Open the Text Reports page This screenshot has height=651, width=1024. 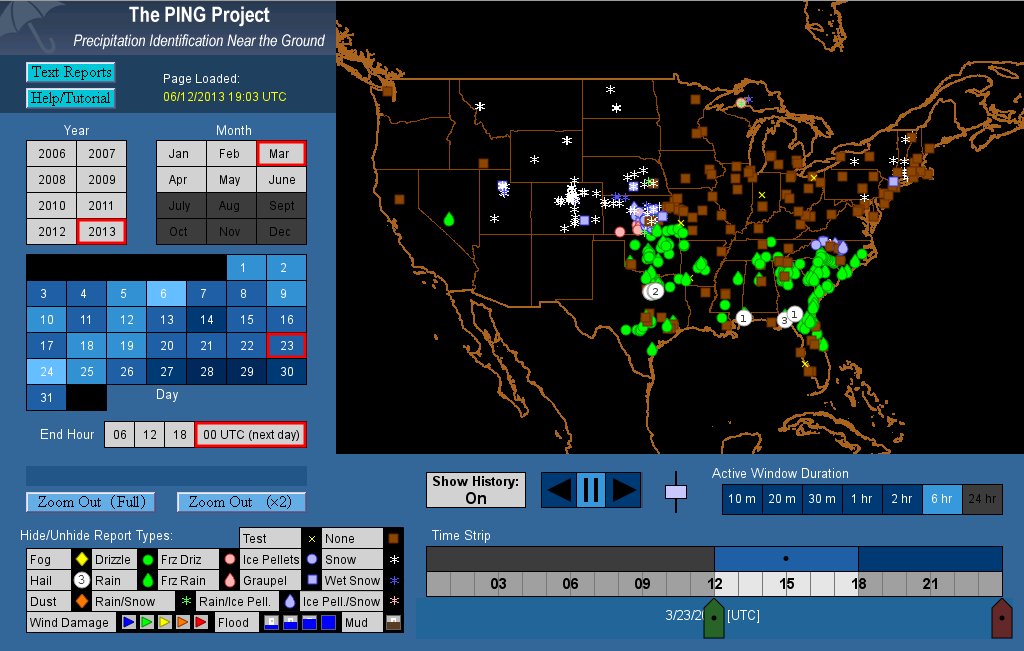tap(70, 72)
